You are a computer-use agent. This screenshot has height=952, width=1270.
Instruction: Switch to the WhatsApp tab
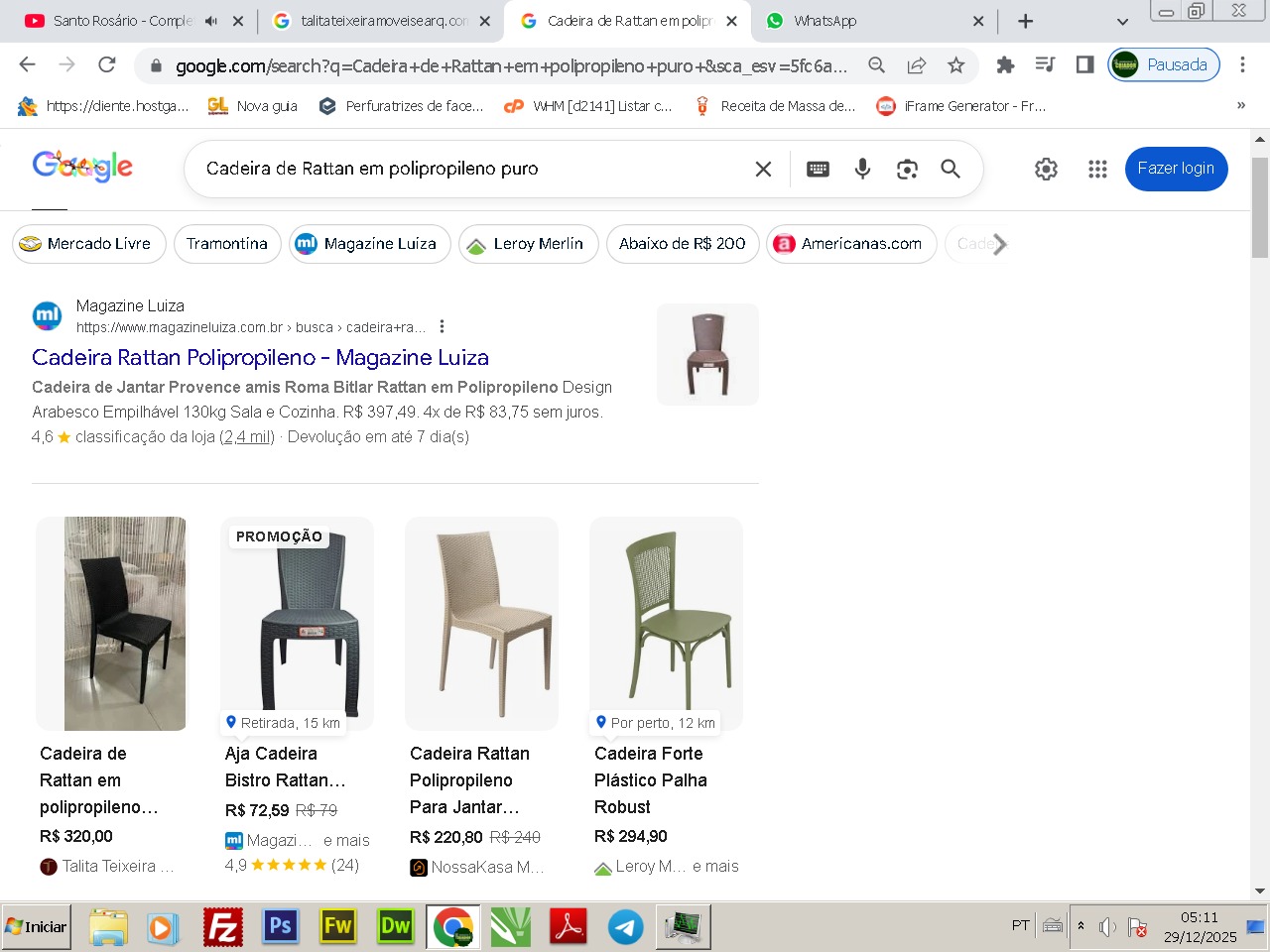(869, 21)
